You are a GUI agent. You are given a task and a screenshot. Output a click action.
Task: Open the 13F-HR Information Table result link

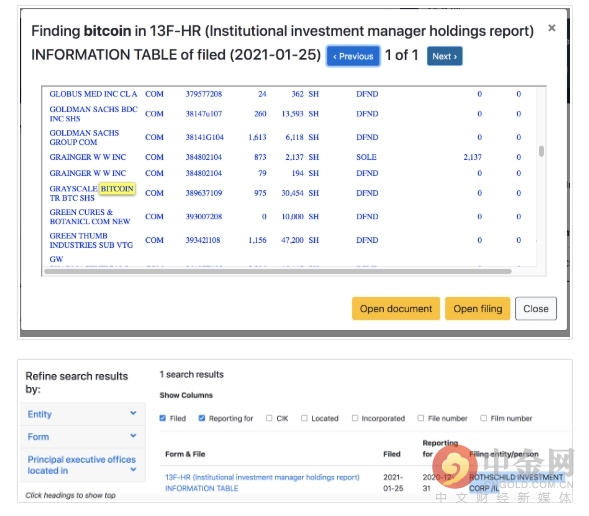262,483
